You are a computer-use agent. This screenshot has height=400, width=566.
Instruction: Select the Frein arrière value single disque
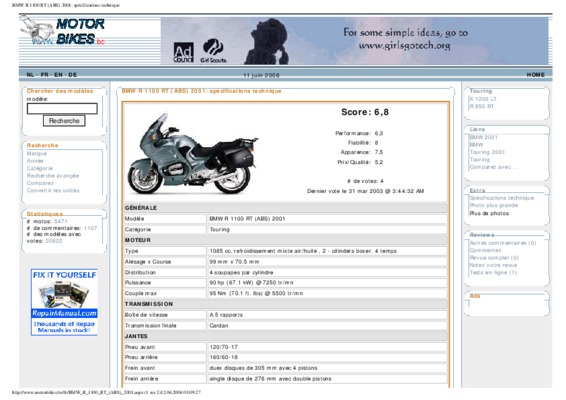(x=270, y=379)
